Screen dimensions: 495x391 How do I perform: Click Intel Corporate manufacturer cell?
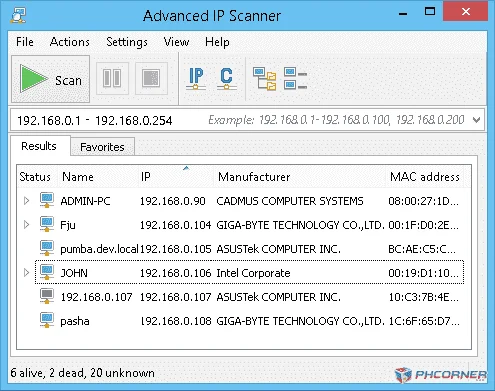[x=253, y=273]
